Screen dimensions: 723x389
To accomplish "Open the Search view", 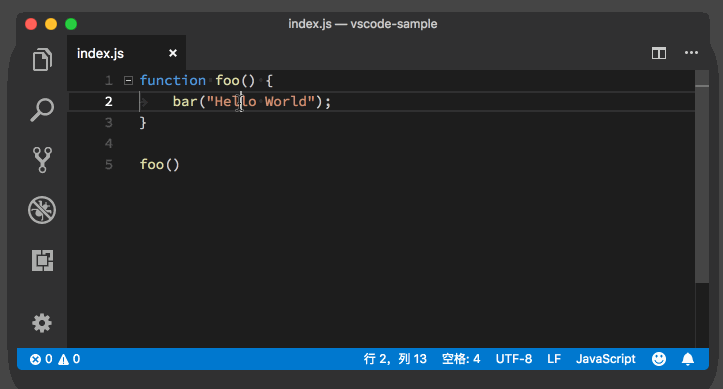I will (x=42, y=110).
